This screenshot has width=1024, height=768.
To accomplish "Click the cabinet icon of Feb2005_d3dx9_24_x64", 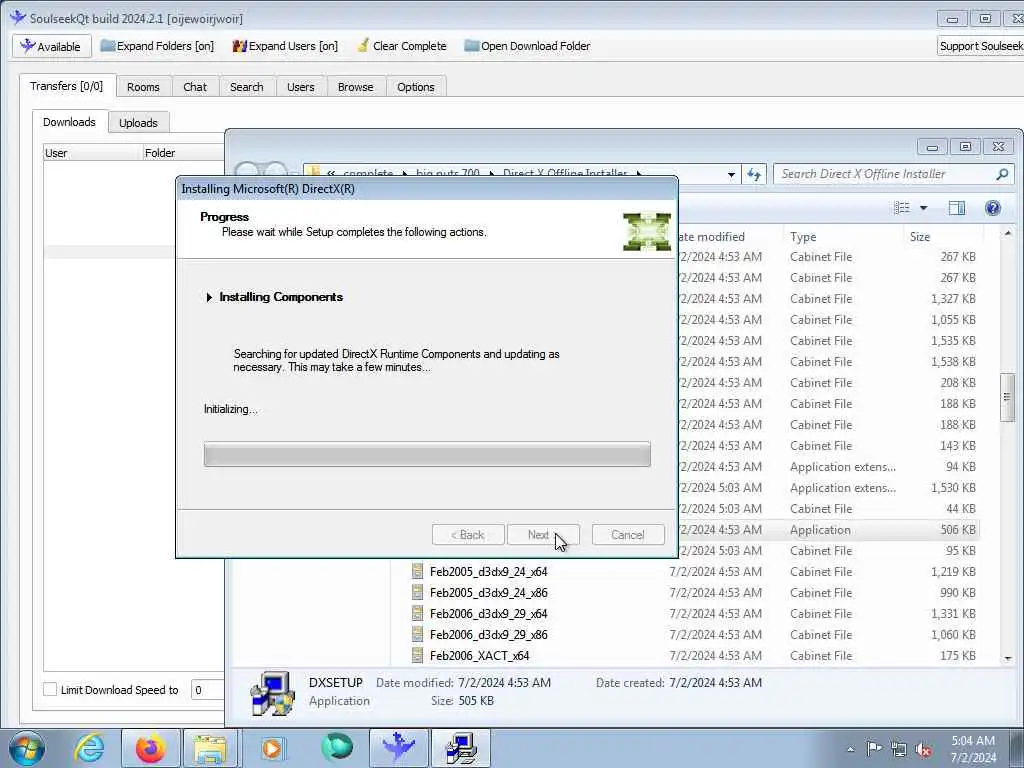I will pos(418,571).
